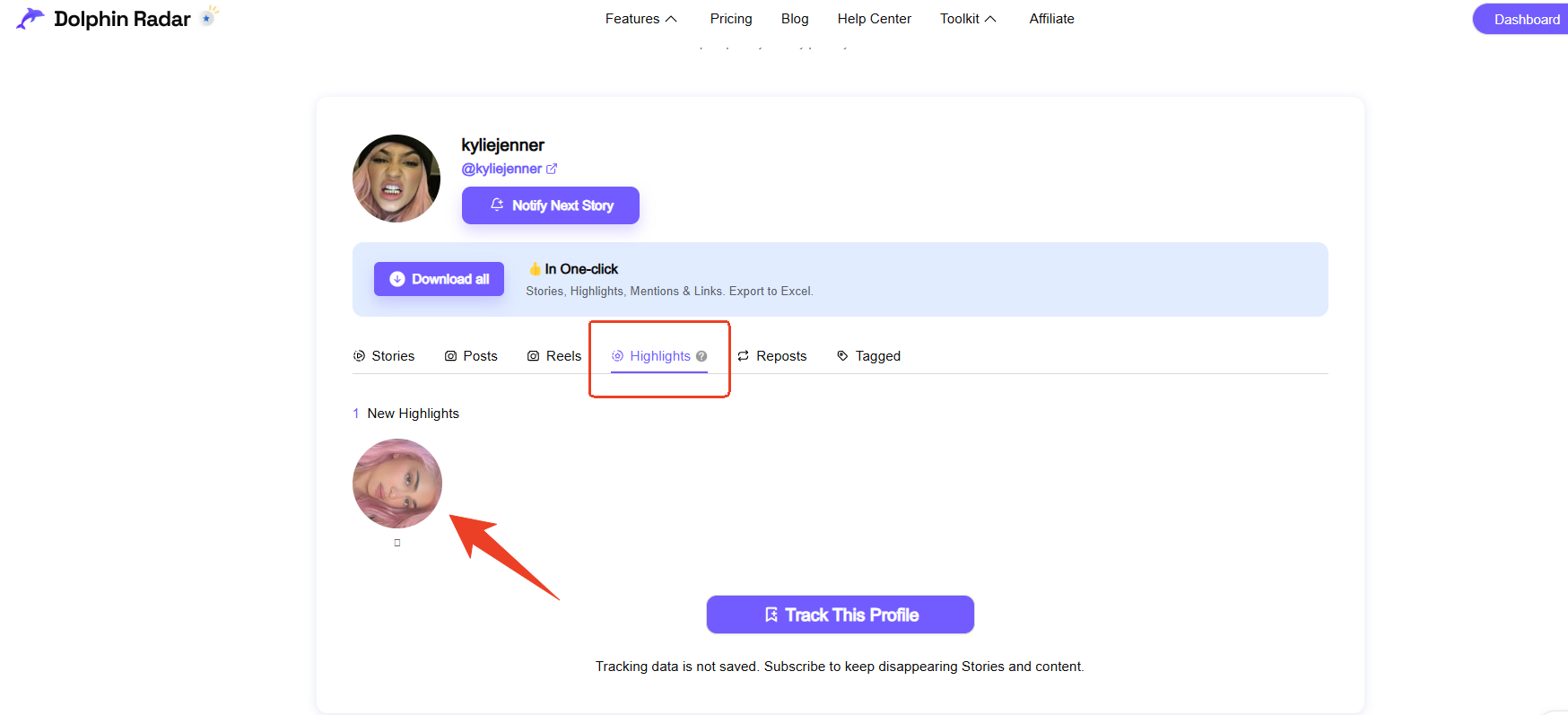Switch to the Reels tab
The width and height of the screenshot is (1568, 715).
pos(554,356)
